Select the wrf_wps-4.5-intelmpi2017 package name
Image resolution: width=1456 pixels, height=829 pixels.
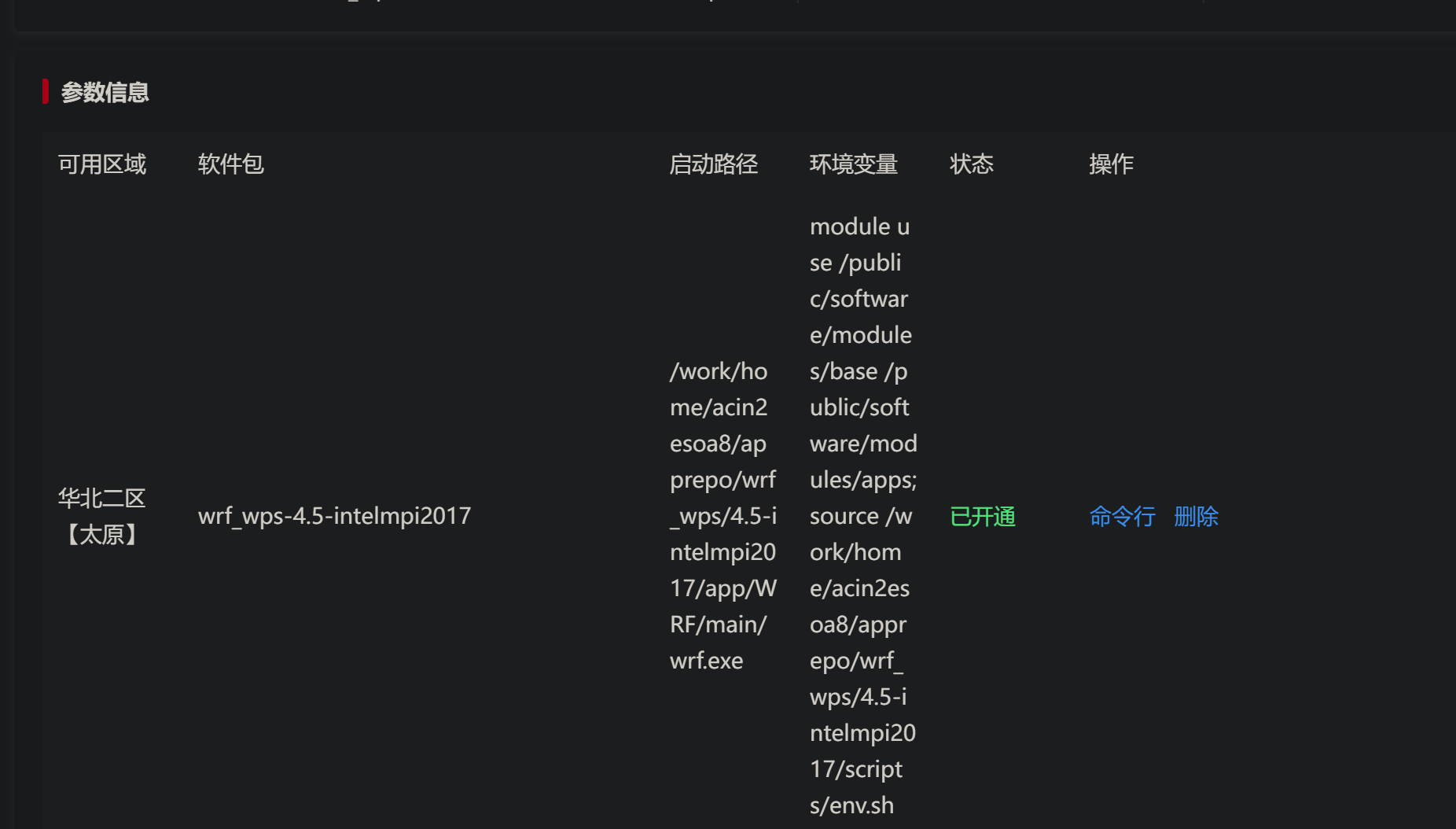pos(334,516)
